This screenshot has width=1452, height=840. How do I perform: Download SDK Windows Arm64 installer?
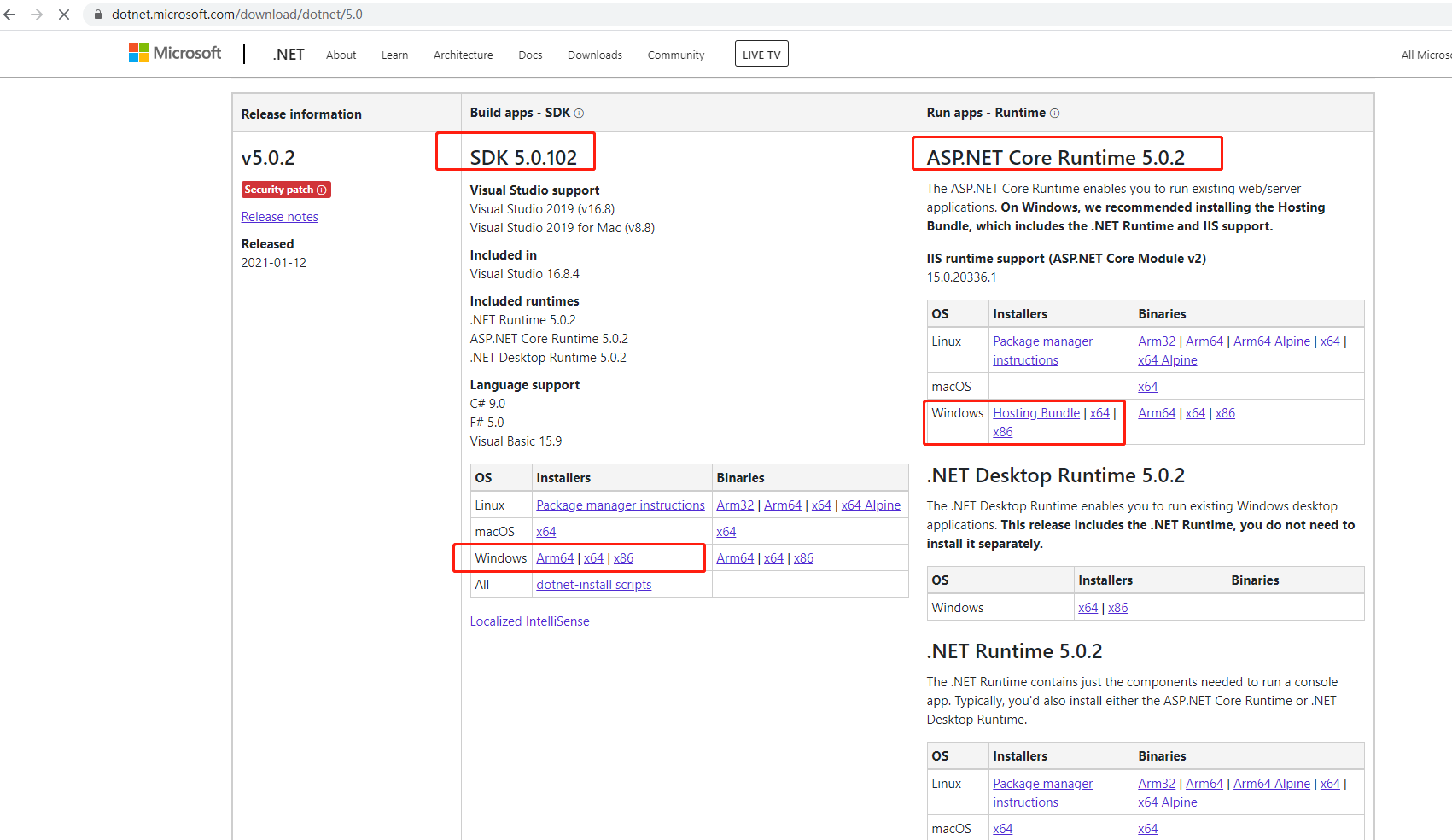coord(555,558)
